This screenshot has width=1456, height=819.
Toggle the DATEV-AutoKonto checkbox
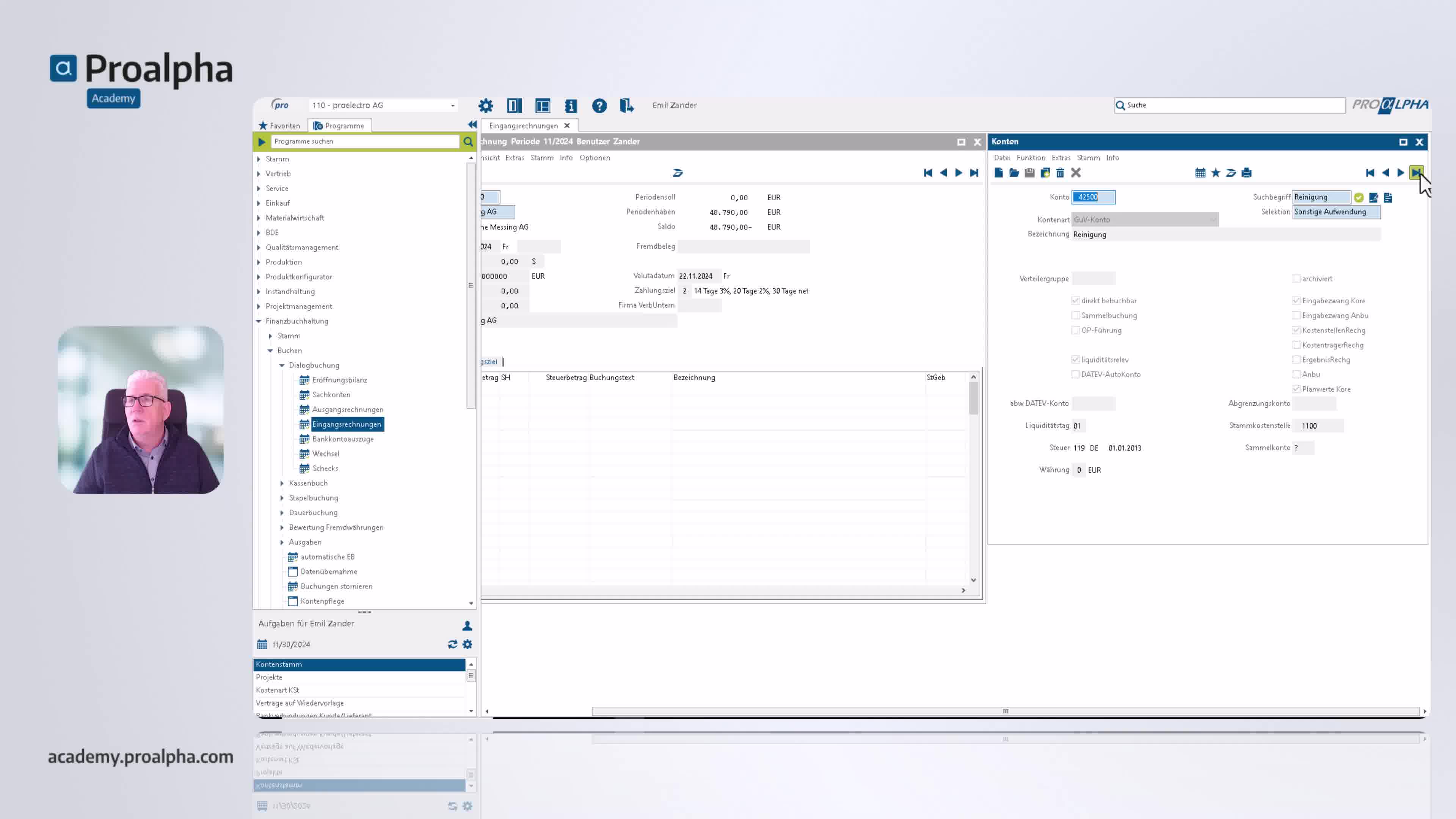point(1076,374)
